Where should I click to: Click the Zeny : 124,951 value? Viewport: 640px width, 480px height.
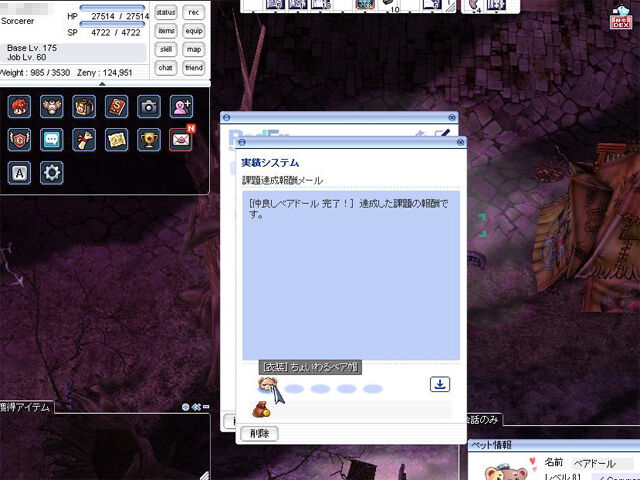[104, 73]
